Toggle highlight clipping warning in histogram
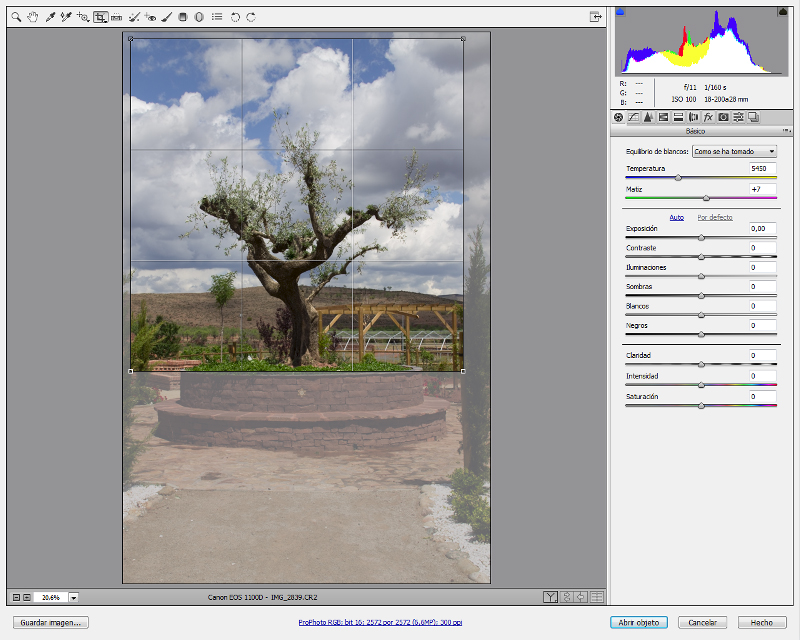The height and width of the screenshot is (640, 800). pyautogui.click(x=783, y=12)
